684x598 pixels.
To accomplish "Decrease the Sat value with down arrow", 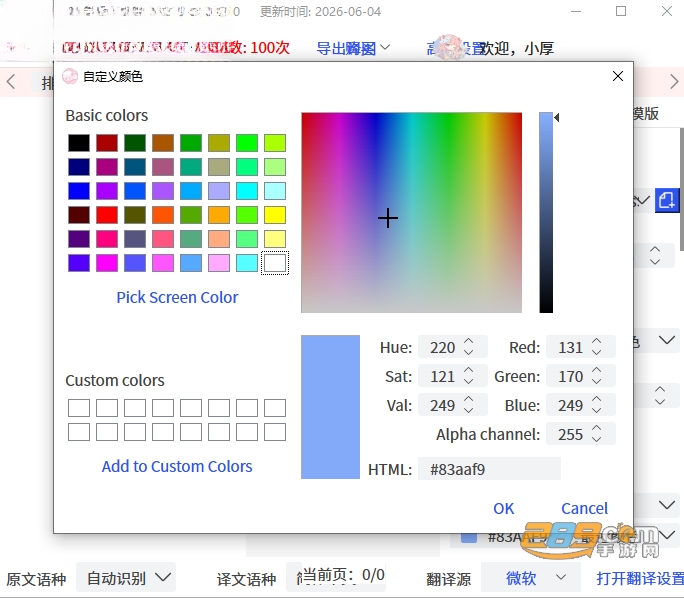I will click(x=469, y=381).
